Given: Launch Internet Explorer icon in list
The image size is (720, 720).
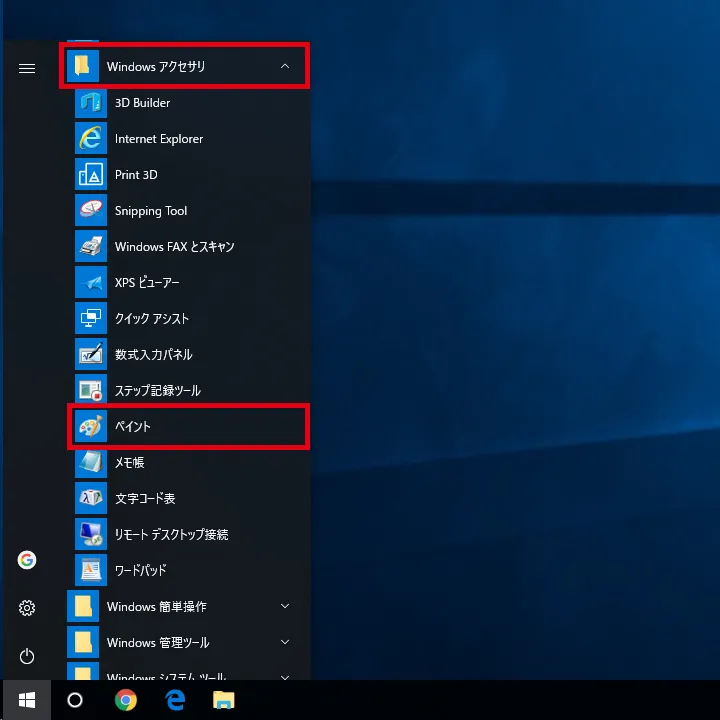Looking at the screenshot, I should [x=90, y=138].
